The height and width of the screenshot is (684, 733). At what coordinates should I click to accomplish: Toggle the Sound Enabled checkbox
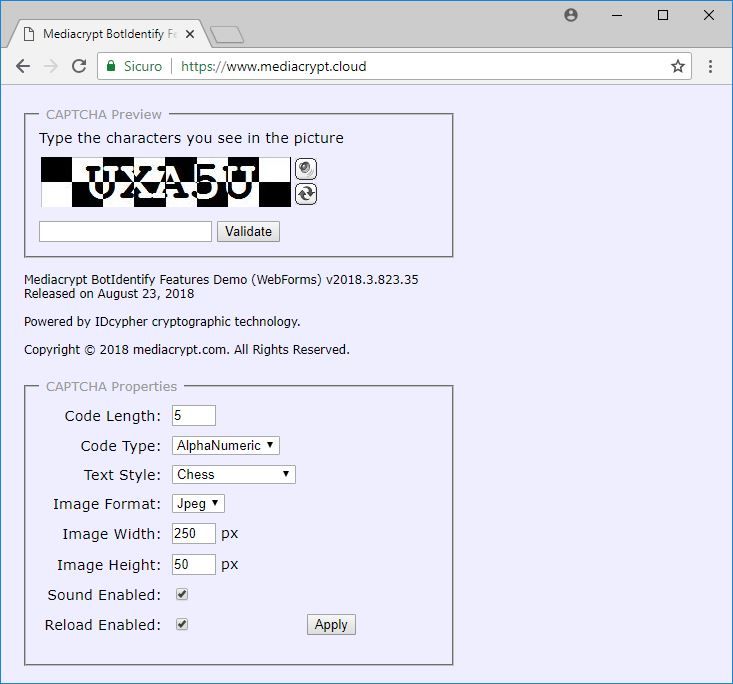point(182,594)
